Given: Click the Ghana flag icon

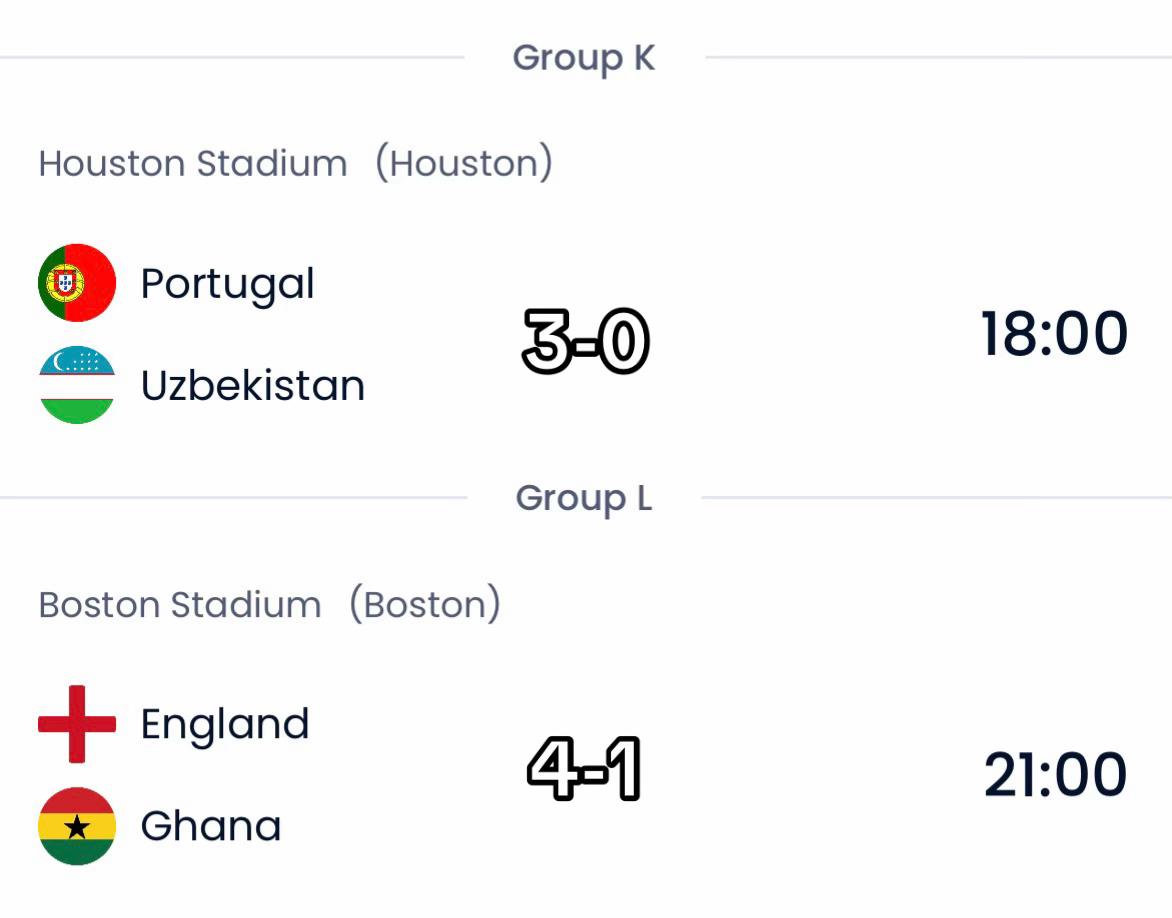Looking at the screenshot, I should click(x=77, y=825).
